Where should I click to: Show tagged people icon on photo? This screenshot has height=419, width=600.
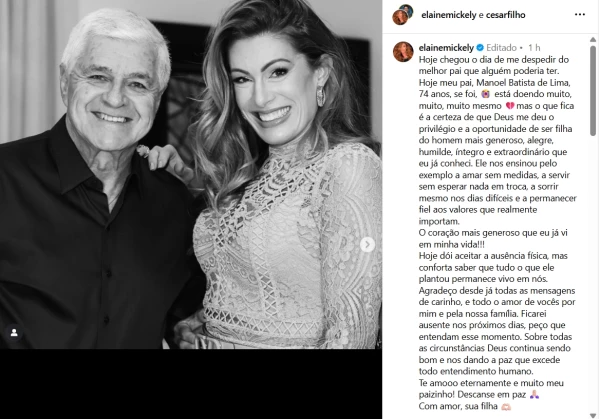pyautogui.click(x=14, y=333)
